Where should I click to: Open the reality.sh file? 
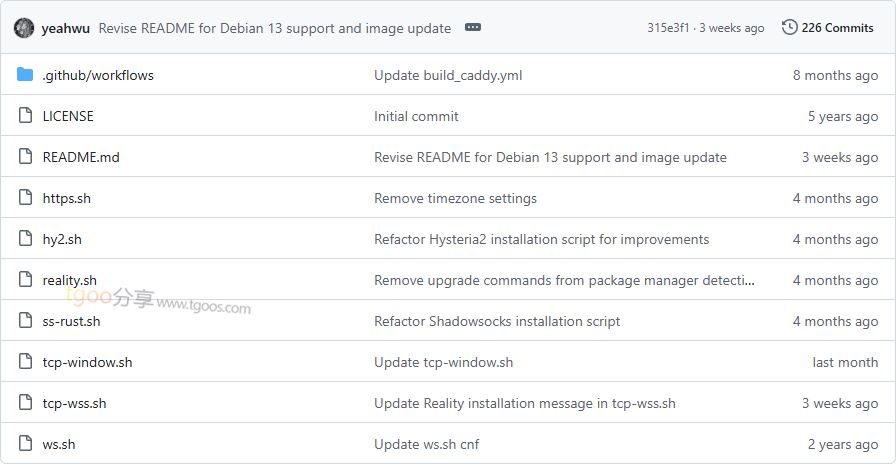[69, 280]
